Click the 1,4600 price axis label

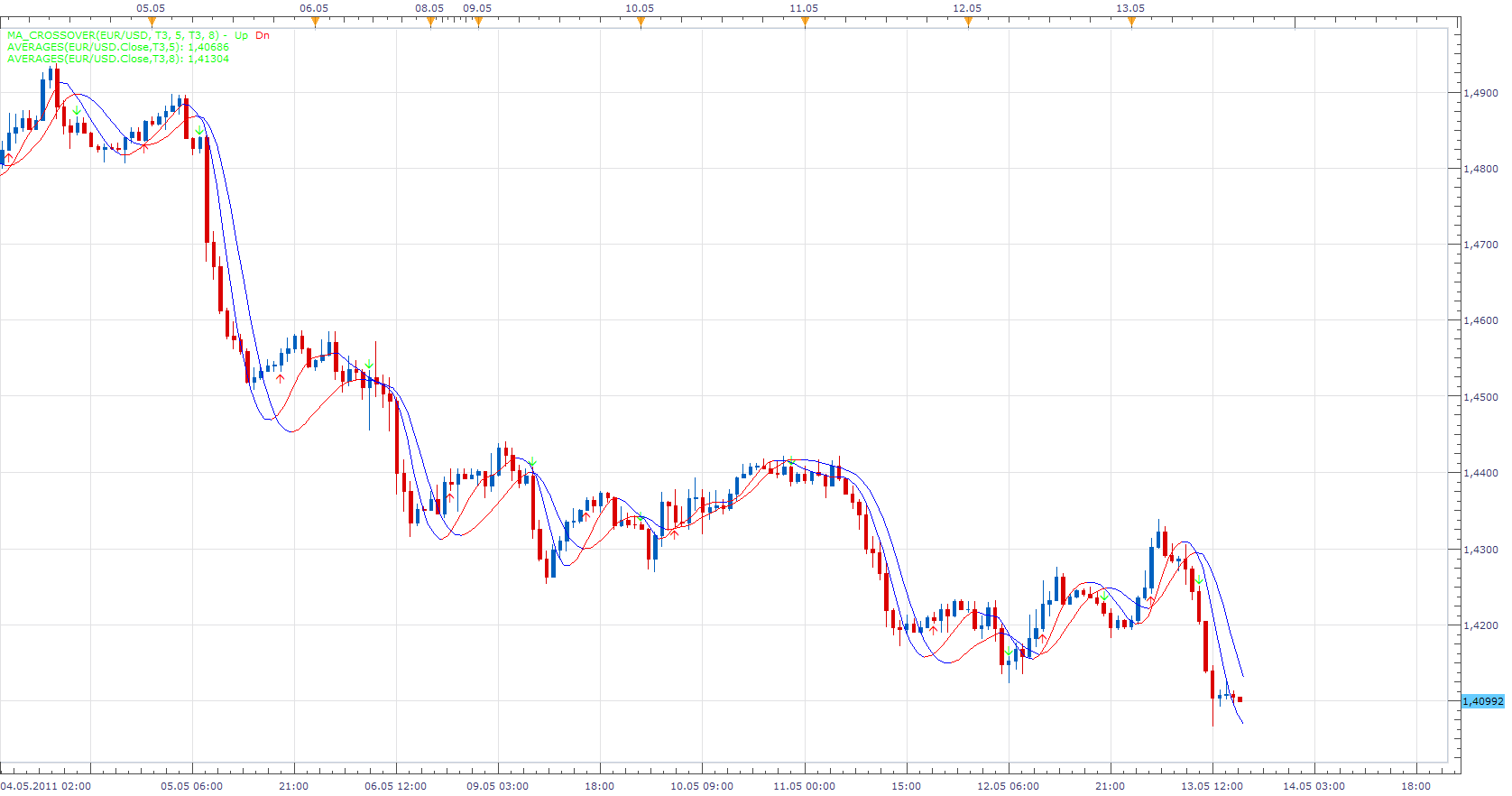coord(1480,320)
